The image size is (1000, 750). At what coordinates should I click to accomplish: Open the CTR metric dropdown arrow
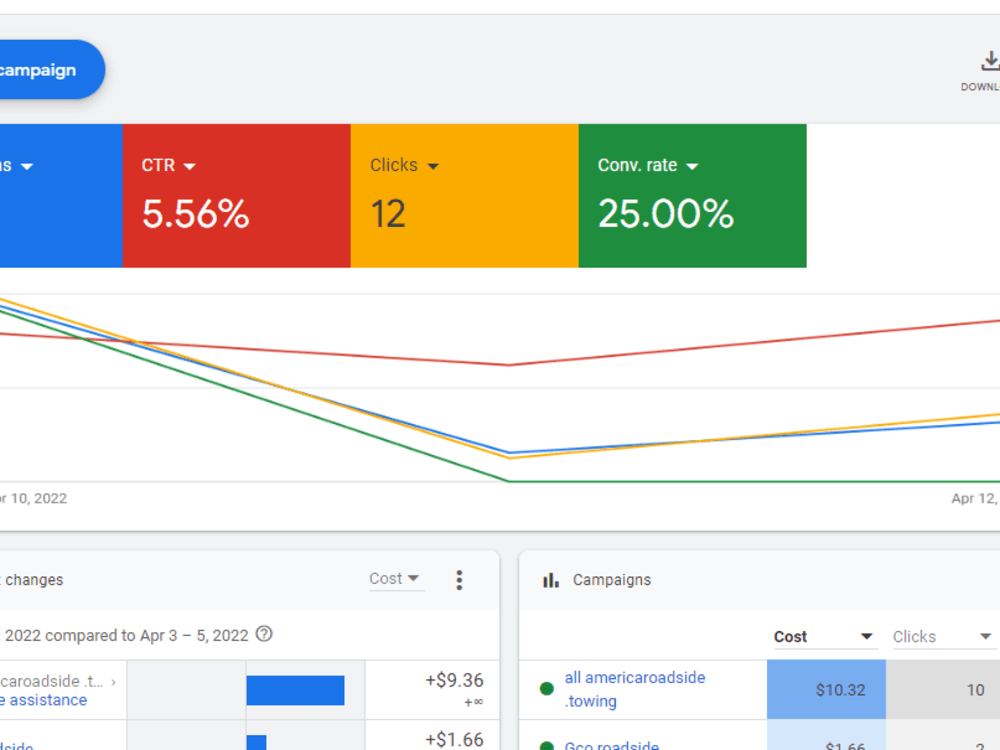click(189, 166)
